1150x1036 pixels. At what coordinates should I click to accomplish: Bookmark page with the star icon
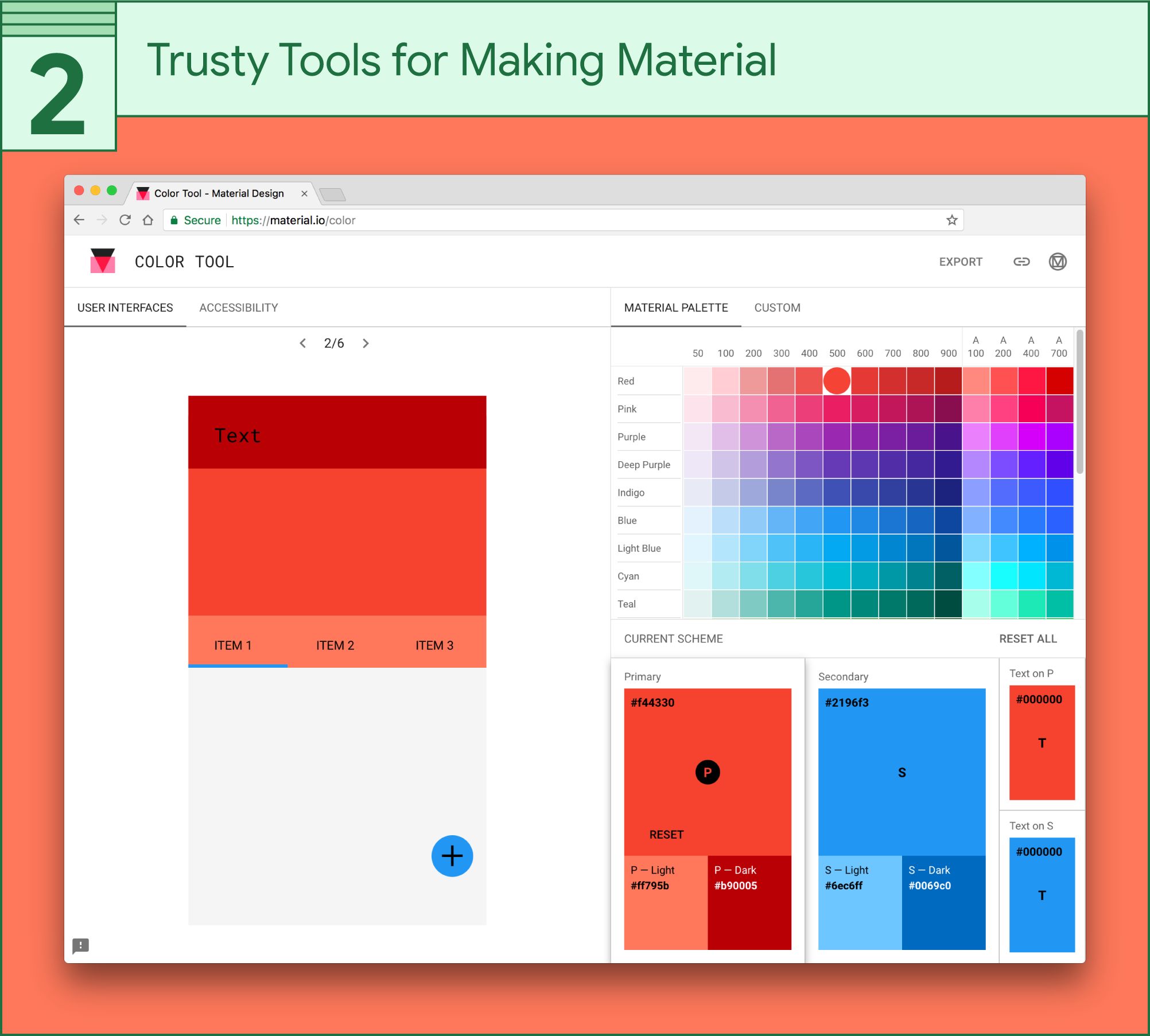[951, 220]
